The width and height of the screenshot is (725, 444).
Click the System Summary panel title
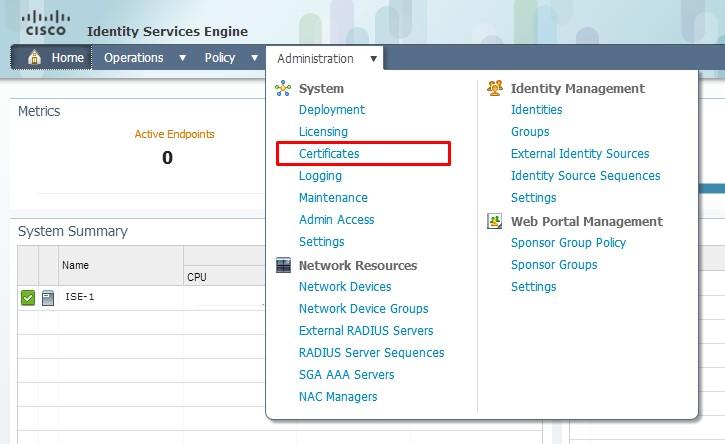click(73, 231)
